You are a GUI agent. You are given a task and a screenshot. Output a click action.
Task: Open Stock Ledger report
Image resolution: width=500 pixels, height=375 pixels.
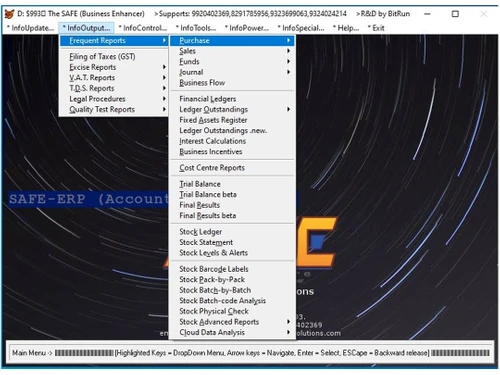[232, 232]
